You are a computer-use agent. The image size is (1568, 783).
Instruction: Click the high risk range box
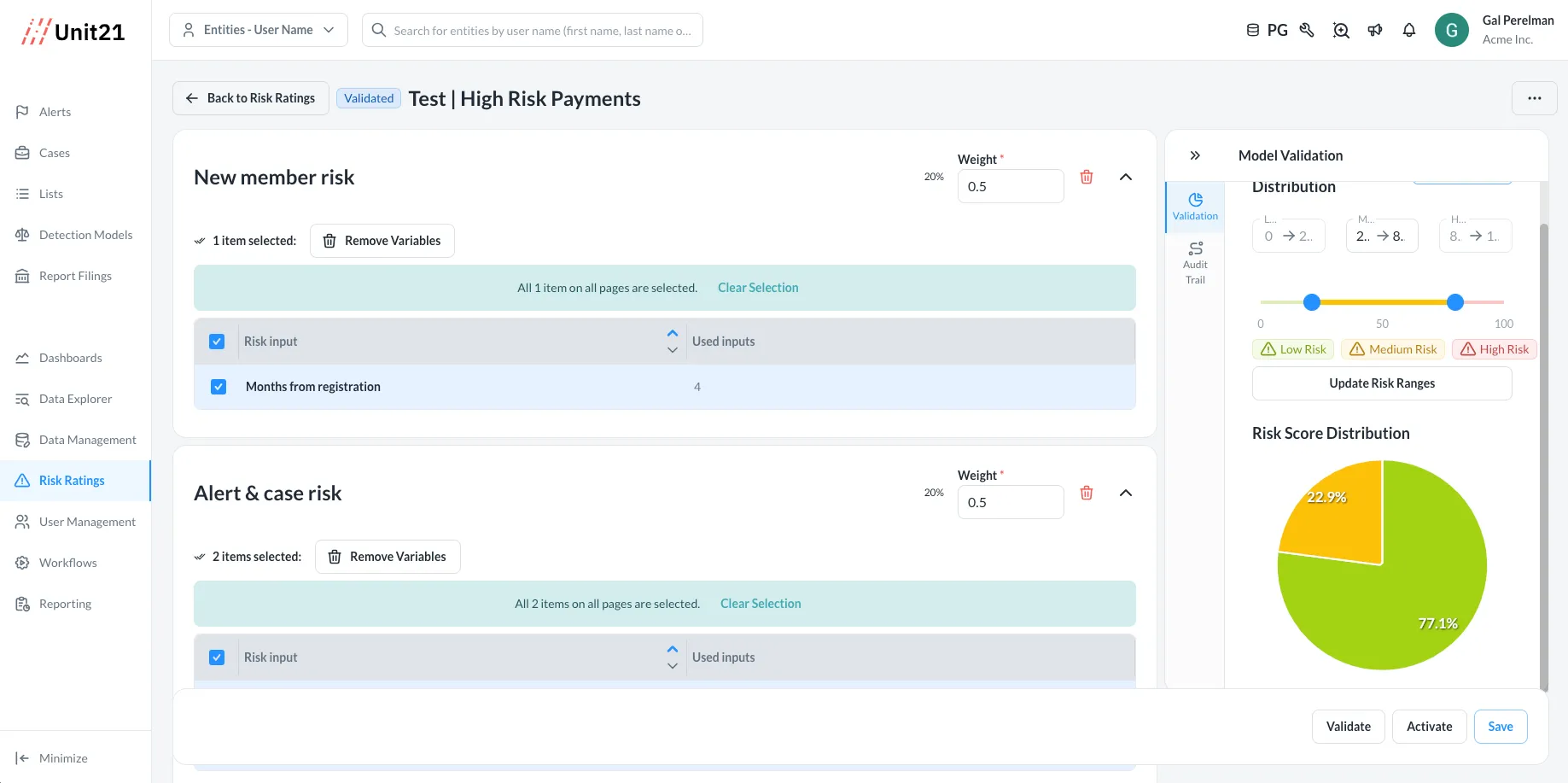(x=1476, y=236)
